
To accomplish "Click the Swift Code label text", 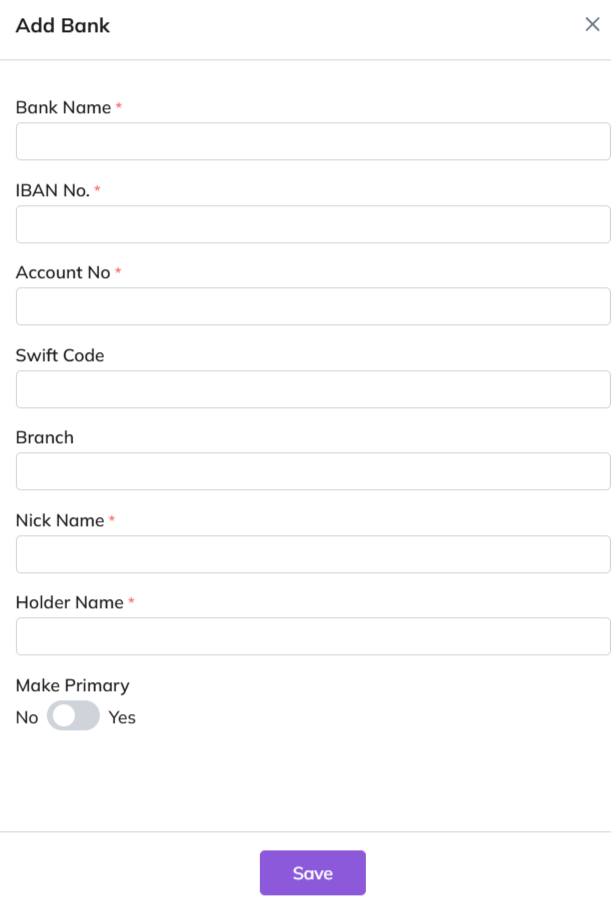I will 60,355.
